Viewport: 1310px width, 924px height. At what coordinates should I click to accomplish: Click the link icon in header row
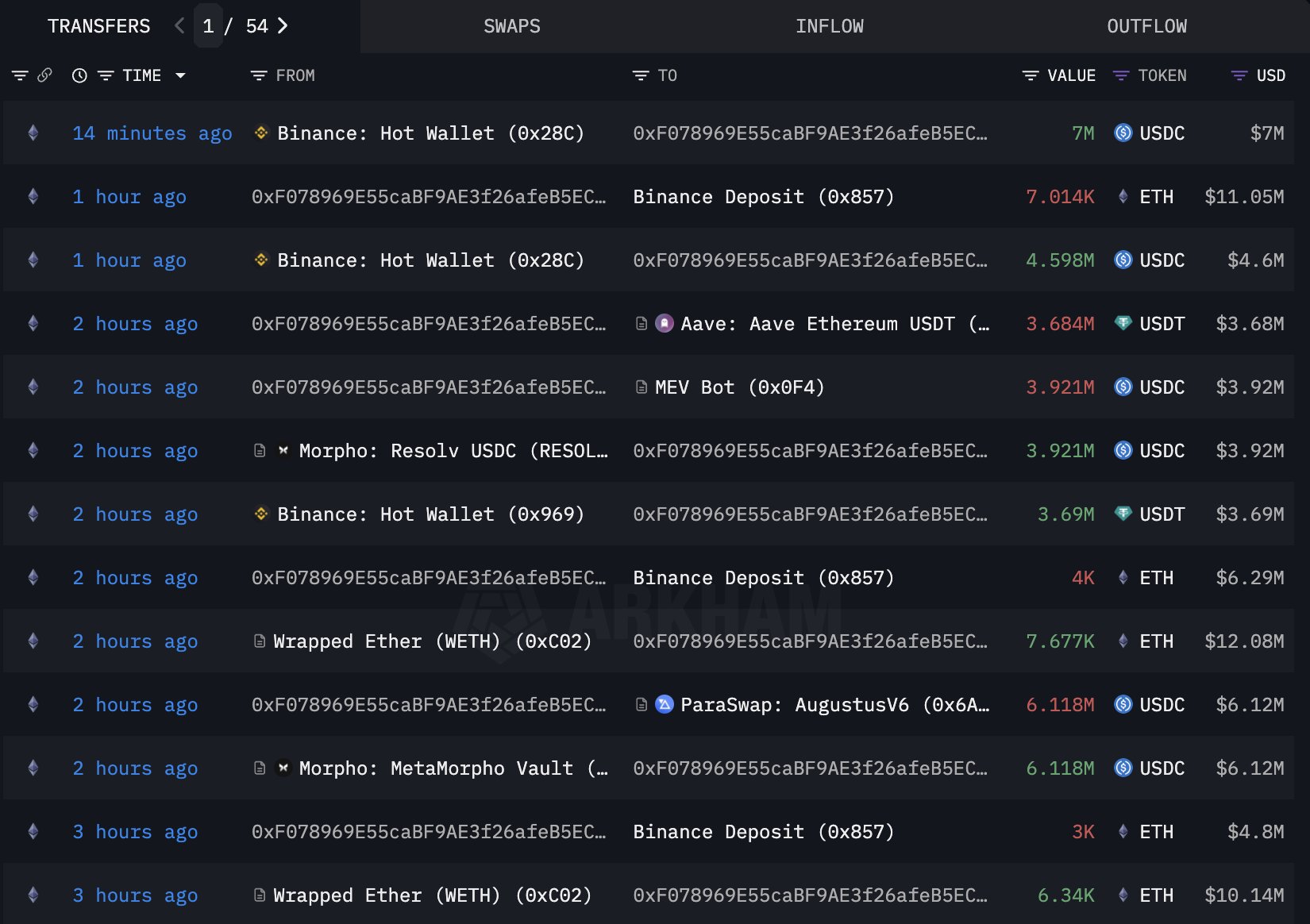tap(44, 75)
